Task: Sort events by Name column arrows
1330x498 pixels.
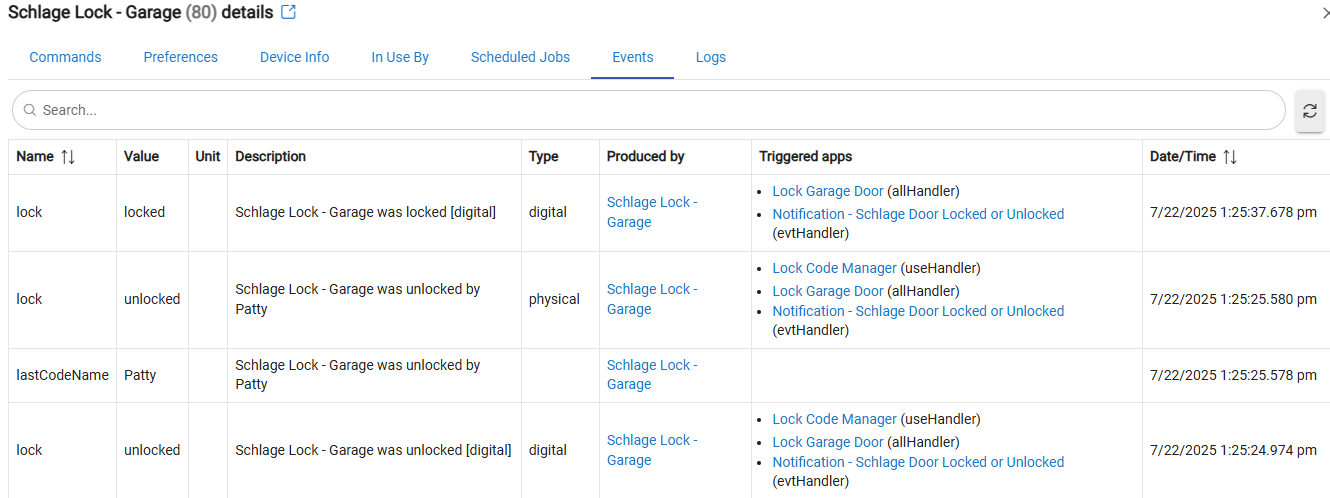Action: [68, 157]
